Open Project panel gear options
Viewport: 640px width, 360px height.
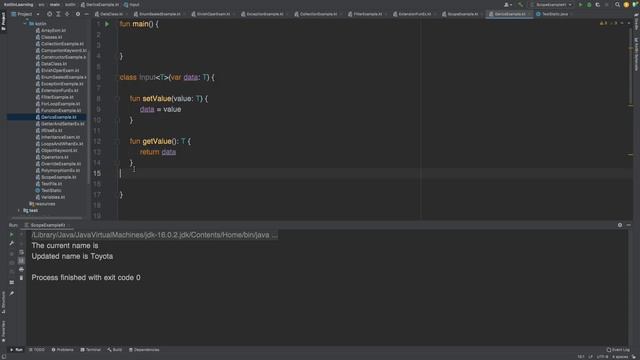coord(78,14)
